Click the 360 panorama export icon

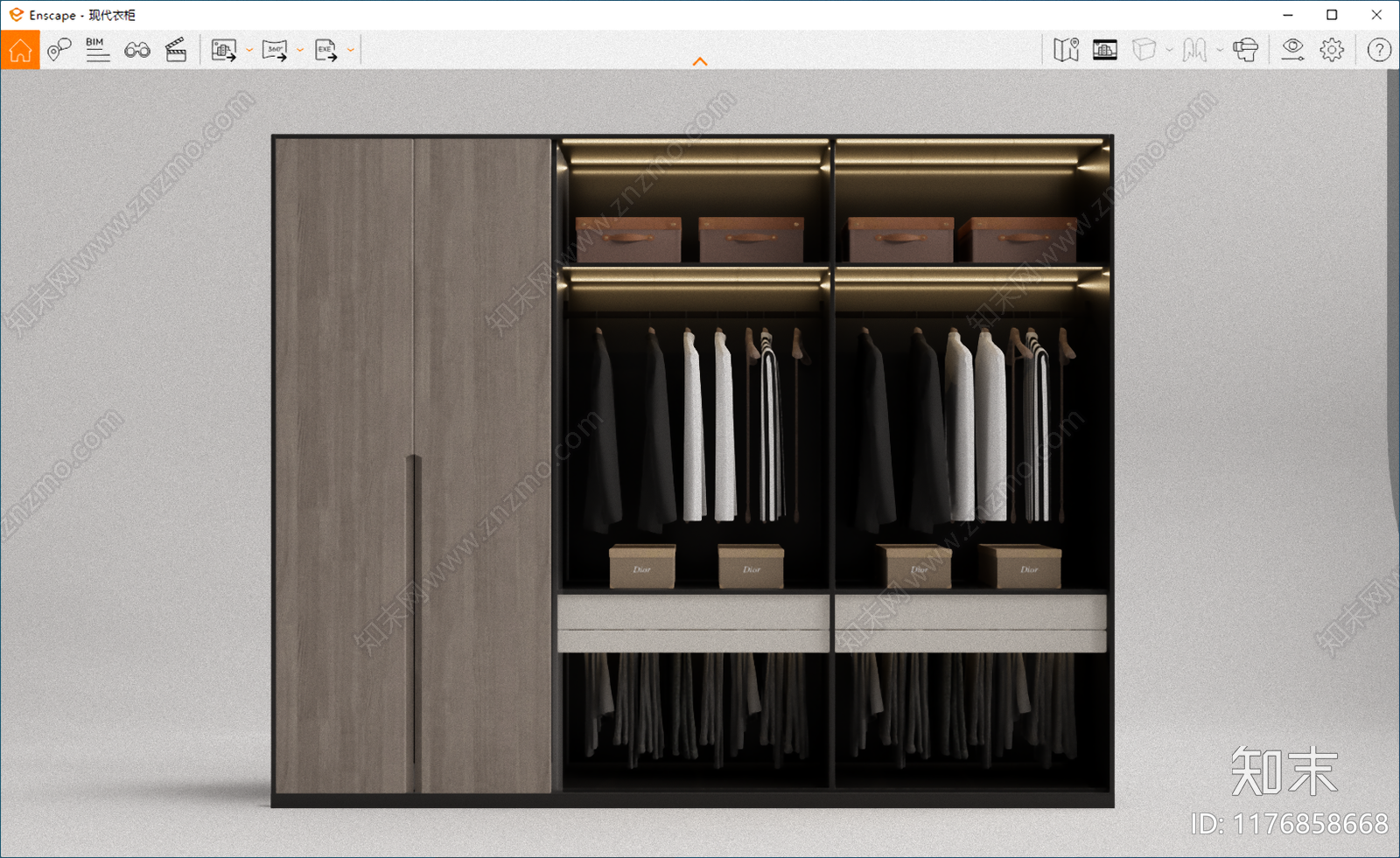275,50
